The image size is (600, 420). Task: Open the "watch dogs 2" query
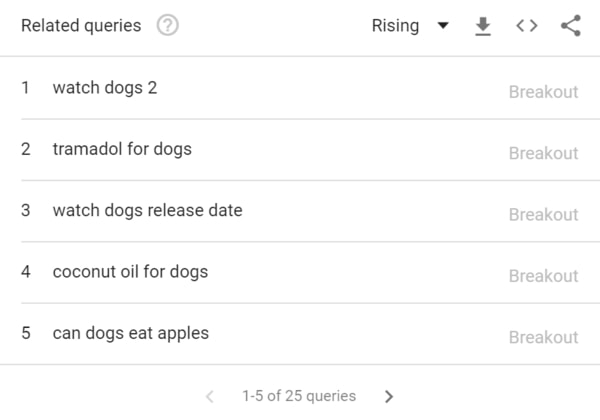[105, 88]
